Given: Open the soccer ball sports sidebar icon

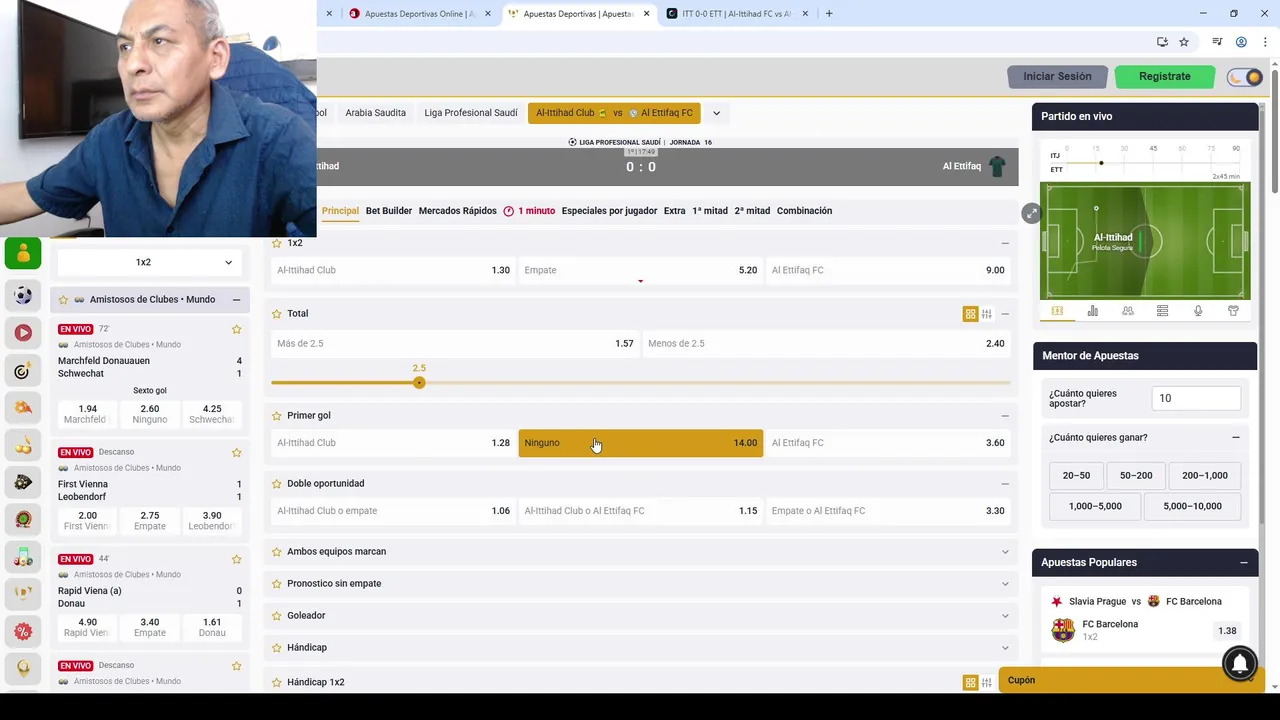Looking at the screenshot, I should point(23,296).
